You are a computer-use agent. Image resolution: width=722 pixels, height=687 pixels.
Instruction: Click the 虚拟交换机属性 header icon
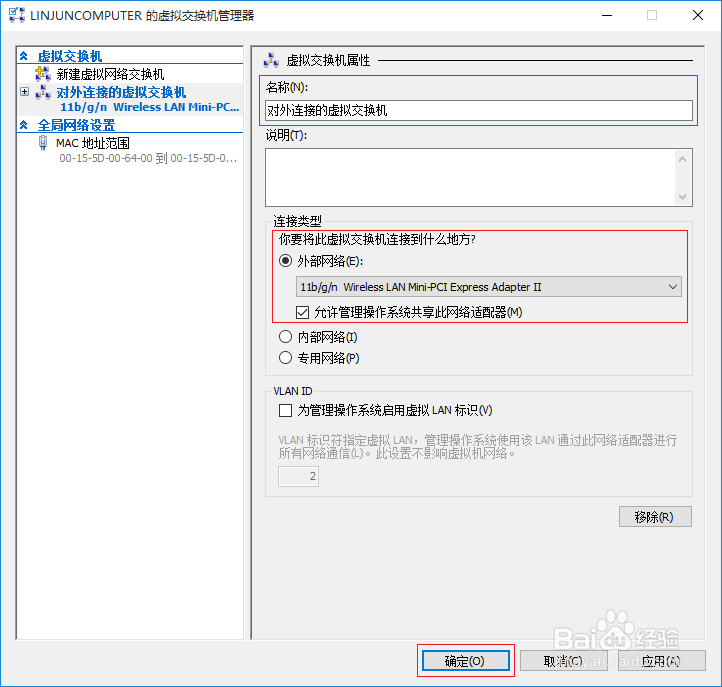[271, 60]
